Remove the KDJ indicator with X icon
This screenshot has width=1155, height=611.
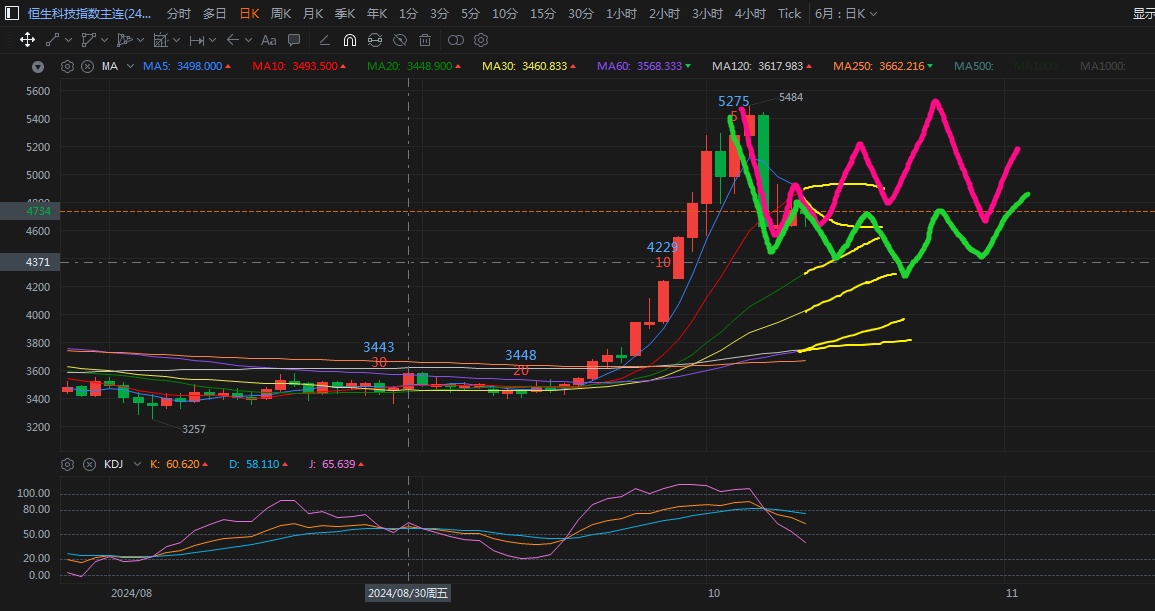point(87,465)
